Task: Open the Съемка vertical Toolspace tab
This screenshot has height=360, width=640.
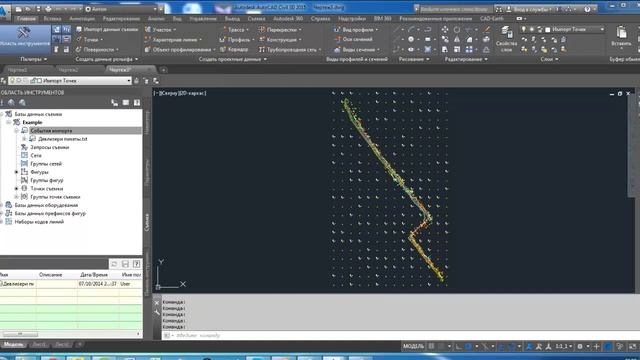Action: [x=147, y=222]
